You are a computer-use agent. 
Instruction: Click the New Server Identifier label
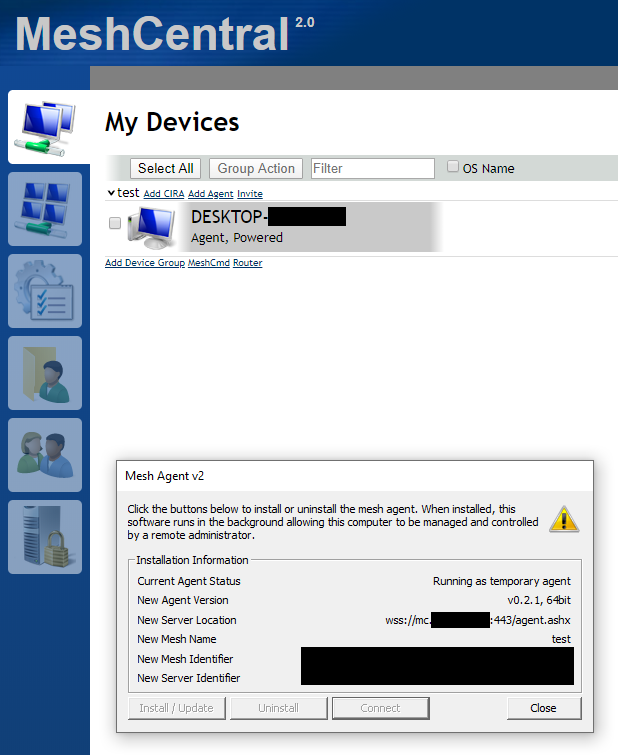(x=188, y=678)
